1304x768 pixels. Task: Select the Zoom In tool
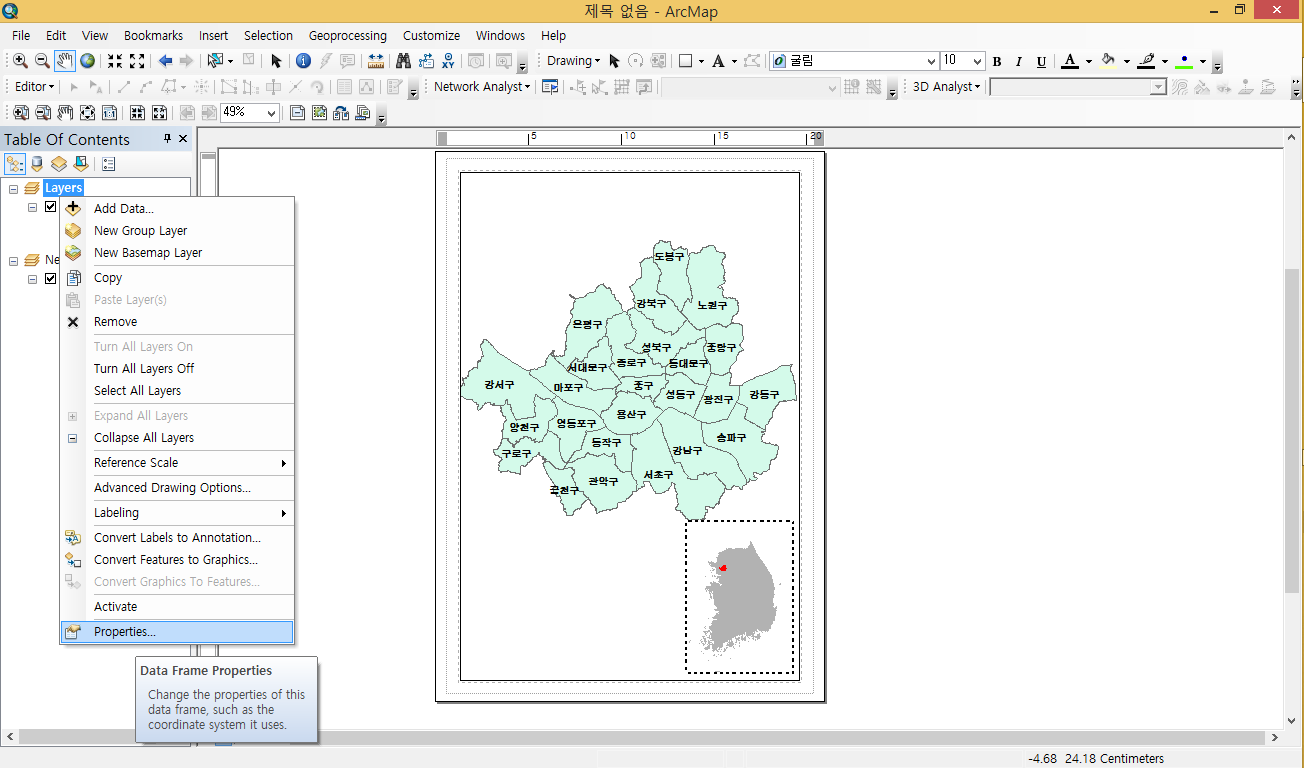pyautogui.click(x=20, y=61)
